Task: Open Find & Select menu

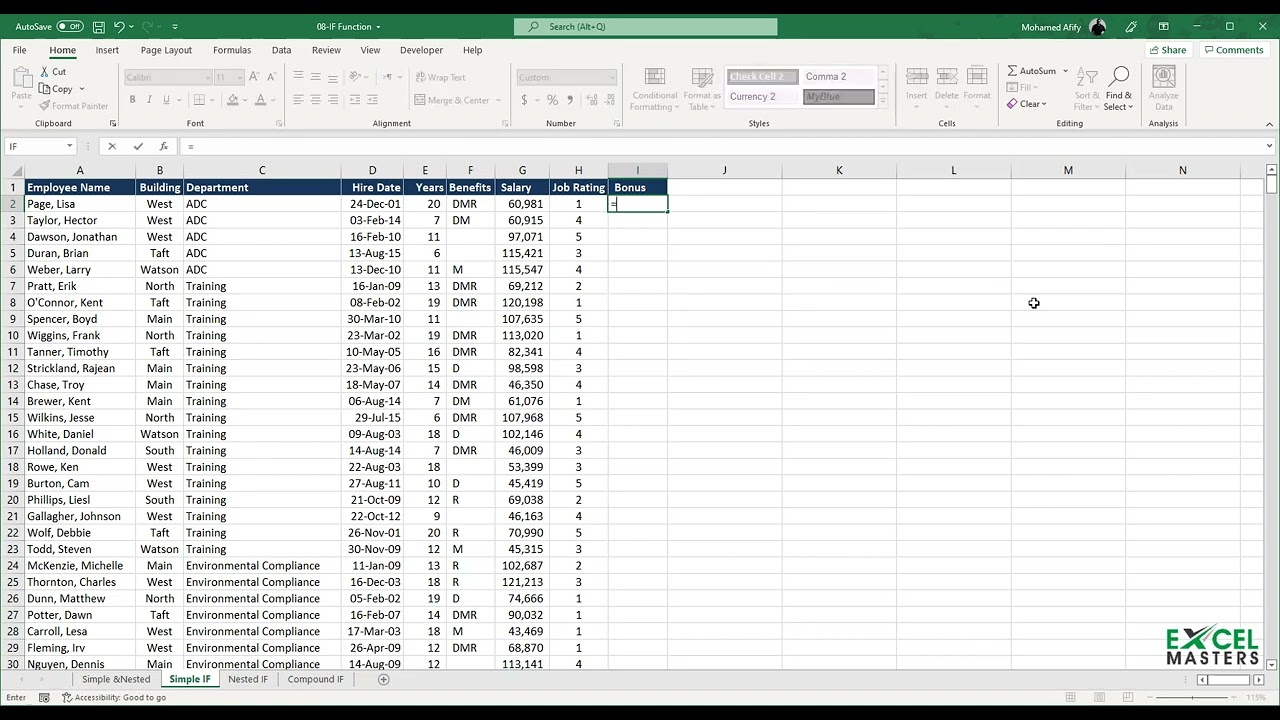Action: pos(1119,90)
